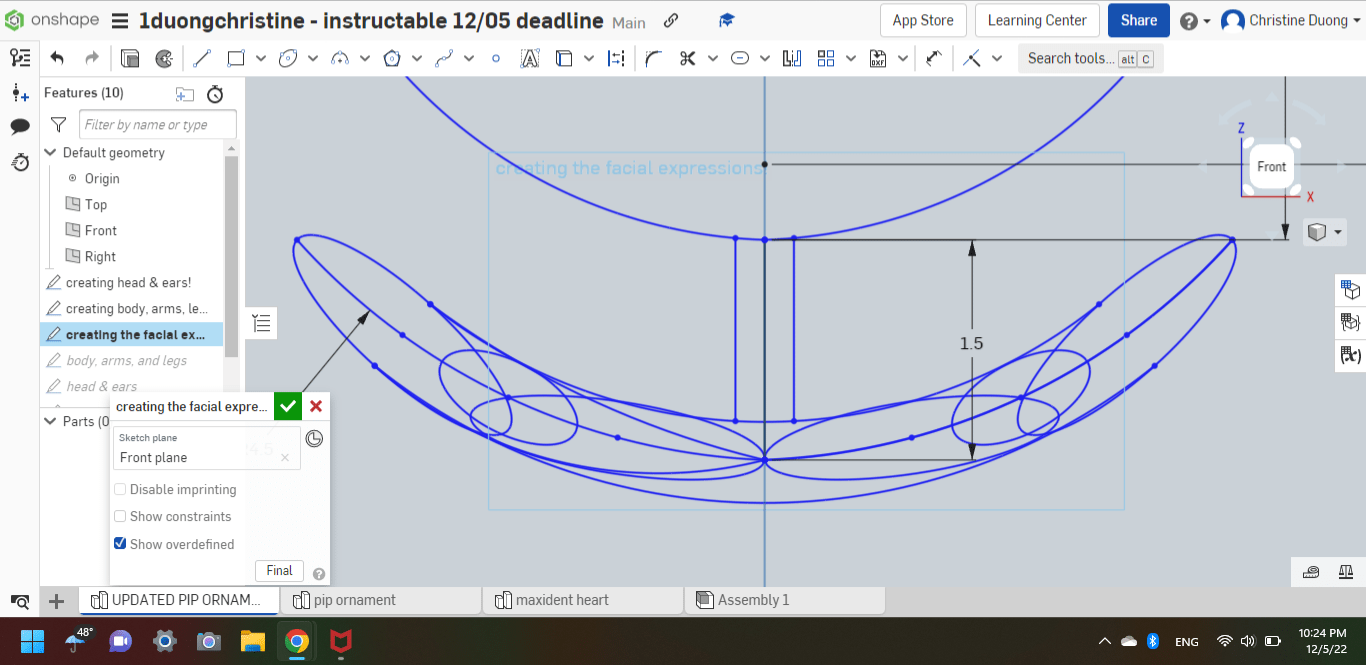Select the Origin item in feature tree
1366x665 pixels.
tap(102, 178)
